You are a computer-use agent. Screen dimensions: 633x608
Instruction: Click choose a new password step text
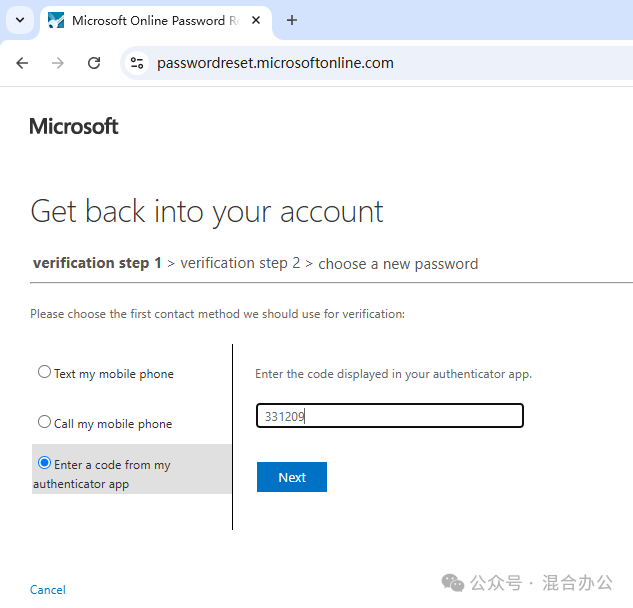(398, 264)
